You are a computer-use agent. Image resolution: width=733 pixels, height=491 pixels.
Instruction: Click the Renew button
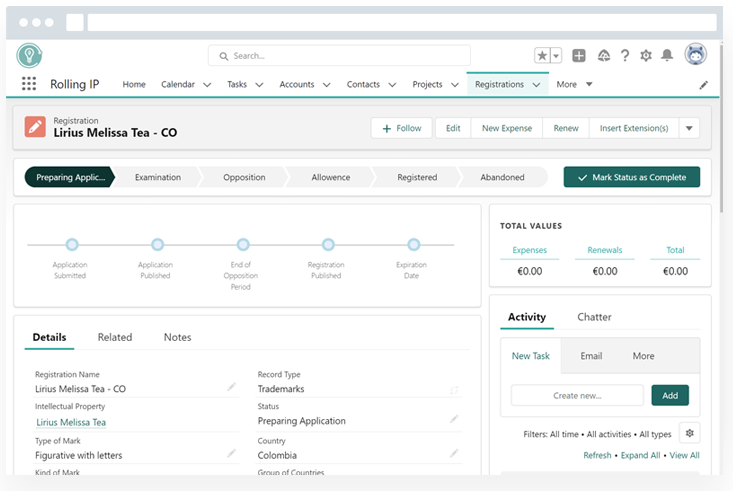(566, 128)
